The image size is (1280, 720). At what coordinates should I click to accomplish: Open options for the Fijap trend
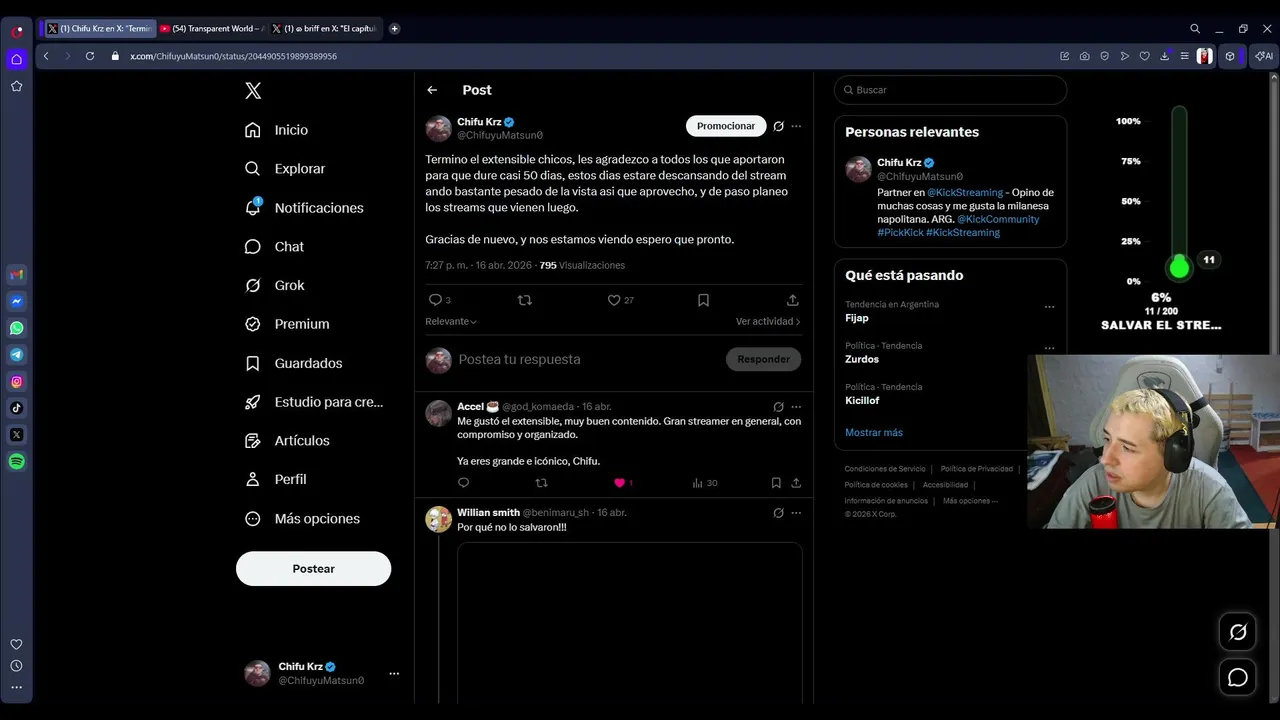1049,307
